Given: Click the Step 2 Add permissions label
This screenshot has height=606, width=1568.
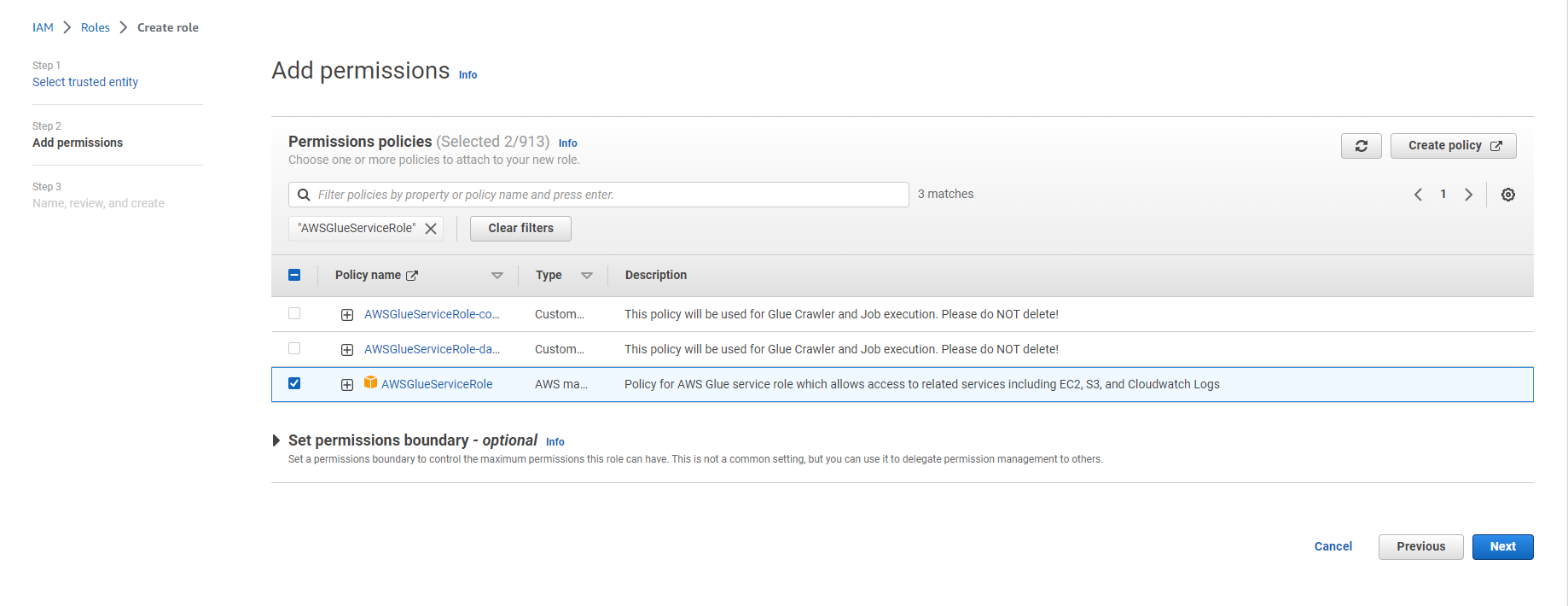Looking at the screenshot, I should [x=78, y=143].
